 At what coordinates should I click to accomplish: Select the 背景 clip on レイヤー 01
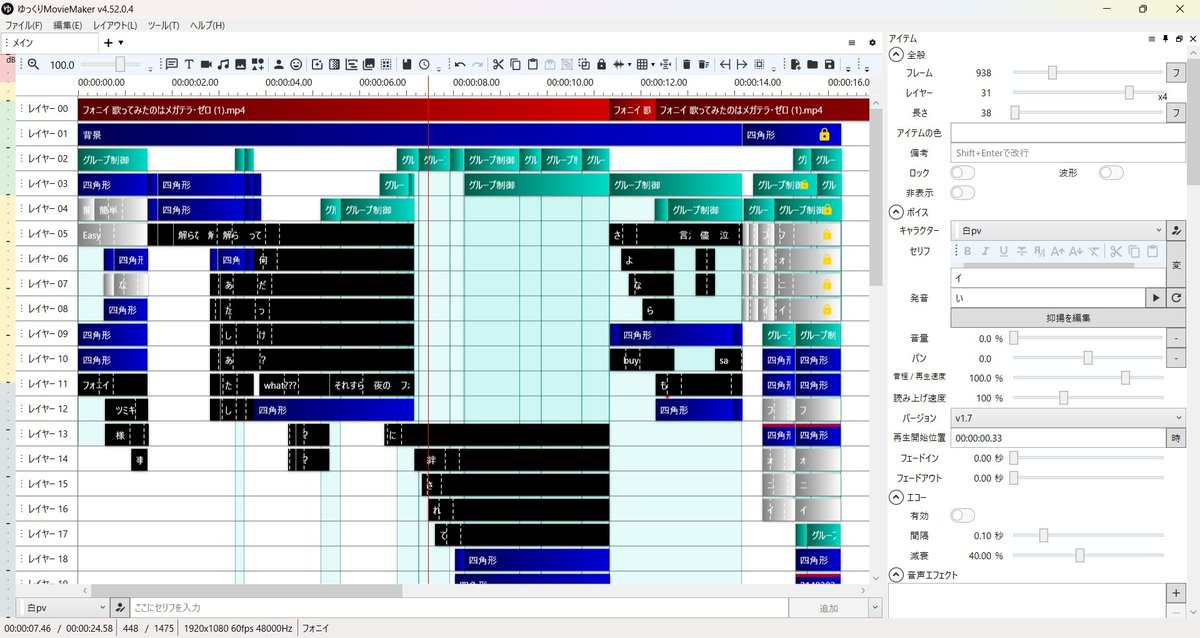(410, 134)
